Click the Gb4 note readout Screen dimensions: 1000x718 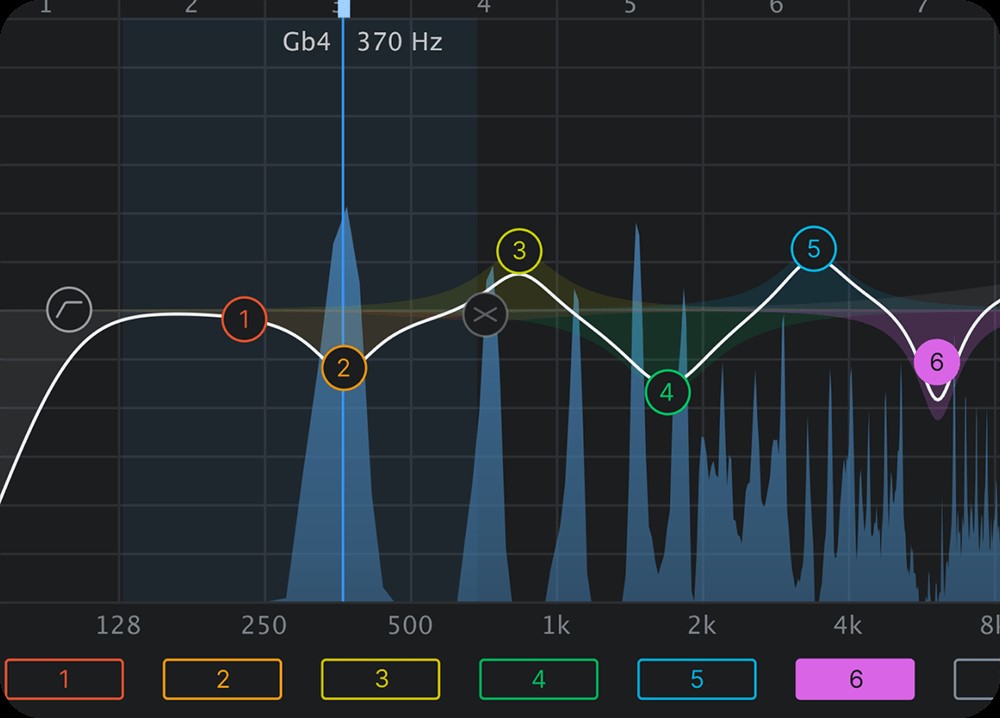[x=307, y=42]
